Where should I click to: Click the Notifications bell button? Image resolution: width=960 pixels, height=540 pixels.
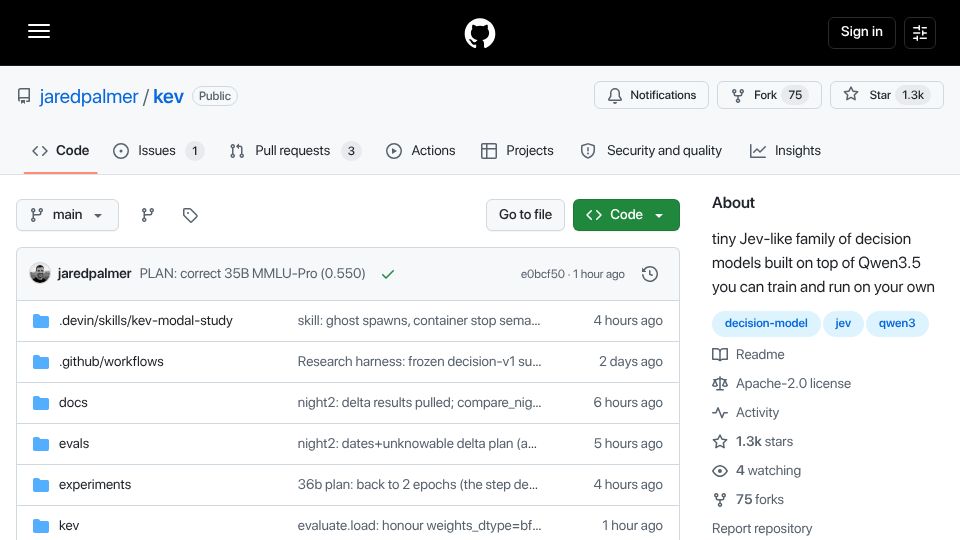pos(651,95)
